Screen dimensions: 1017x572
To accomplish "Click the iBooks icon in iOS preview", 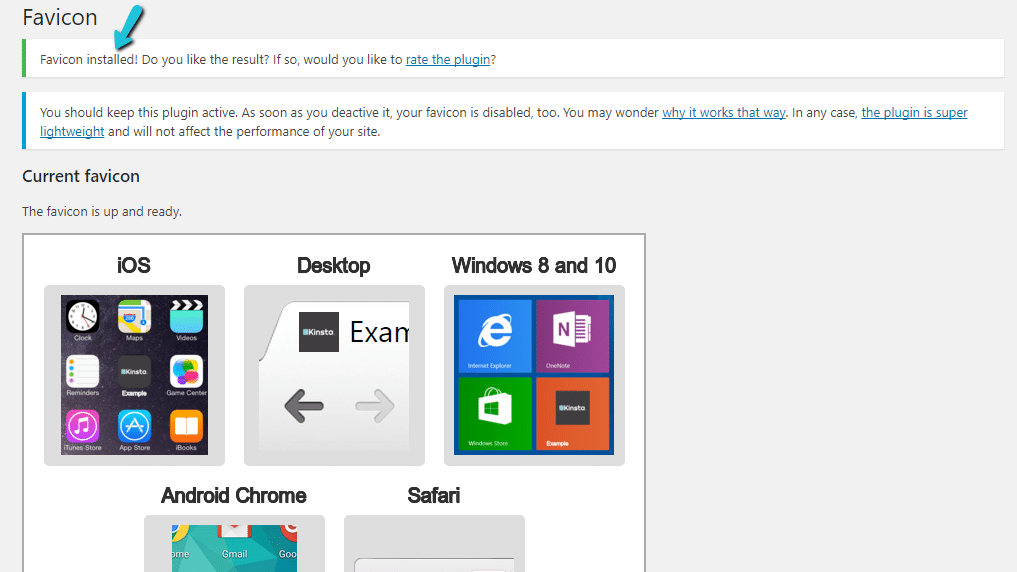I will pyautogui.click(x=186, y=426).
